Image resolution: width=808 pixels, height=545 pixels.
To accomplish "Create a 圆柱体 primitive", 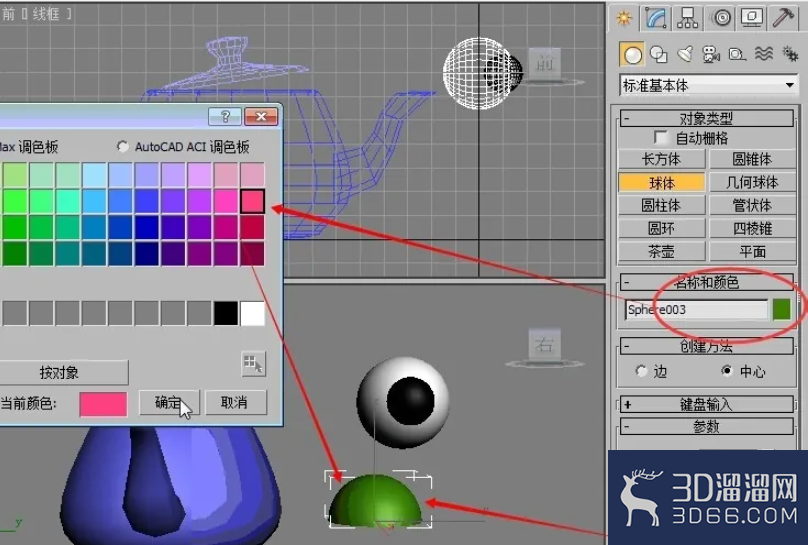I will click(662, 206).
